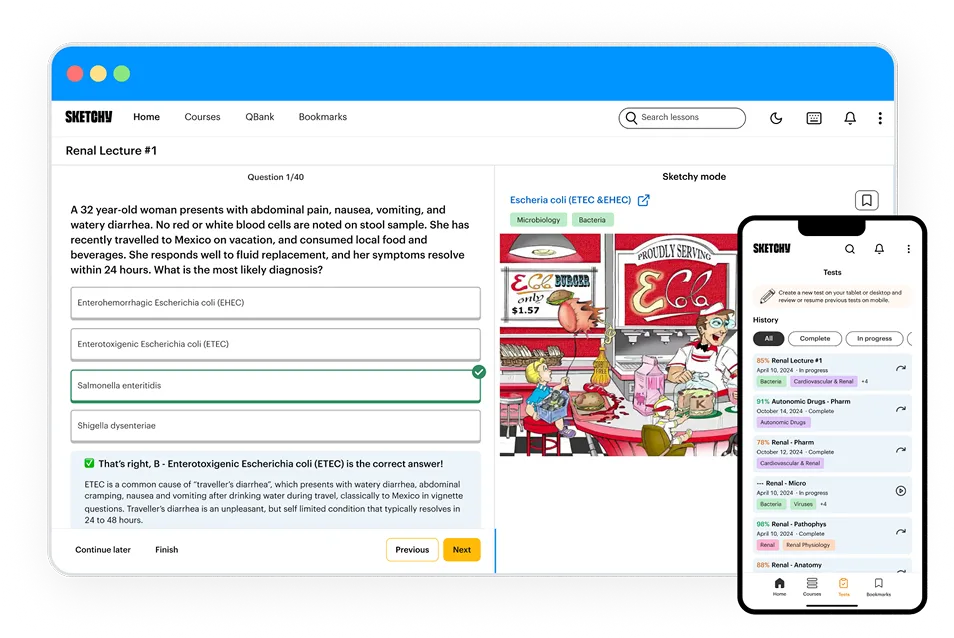Toggle dark mode moon icon
Screen dimensions: 954x638
pos(776,118)
